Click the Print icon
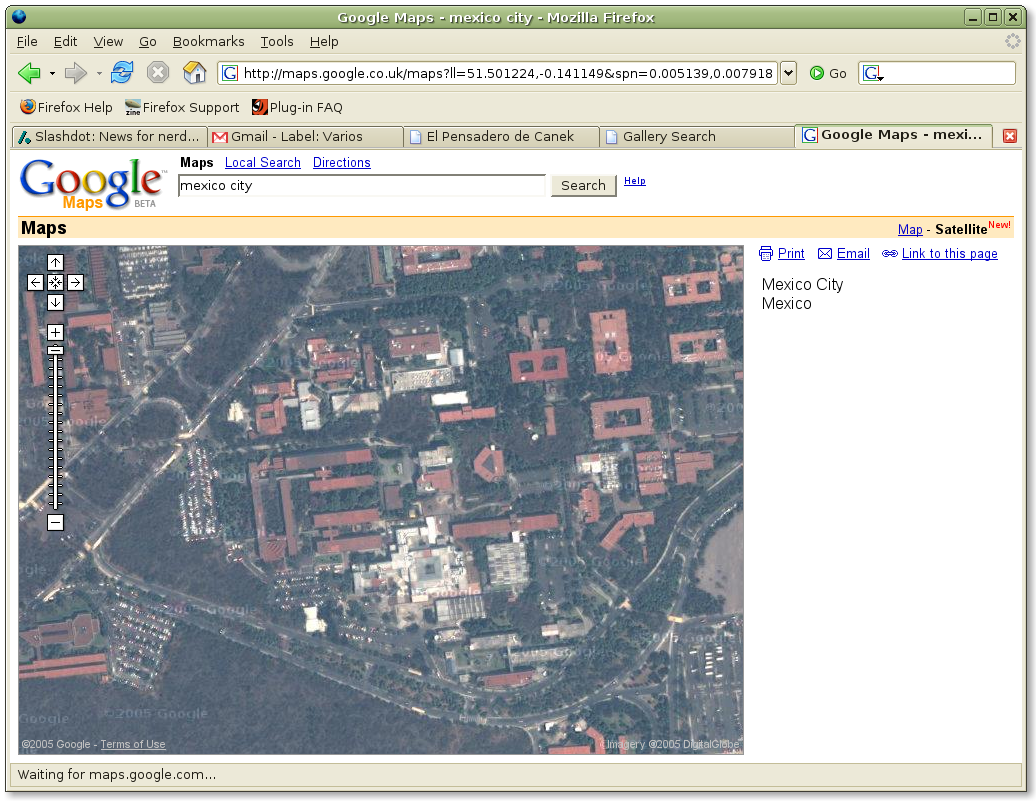Viewport: 1036px width, 801px height. pyautogui.click(x=766, y=254)
